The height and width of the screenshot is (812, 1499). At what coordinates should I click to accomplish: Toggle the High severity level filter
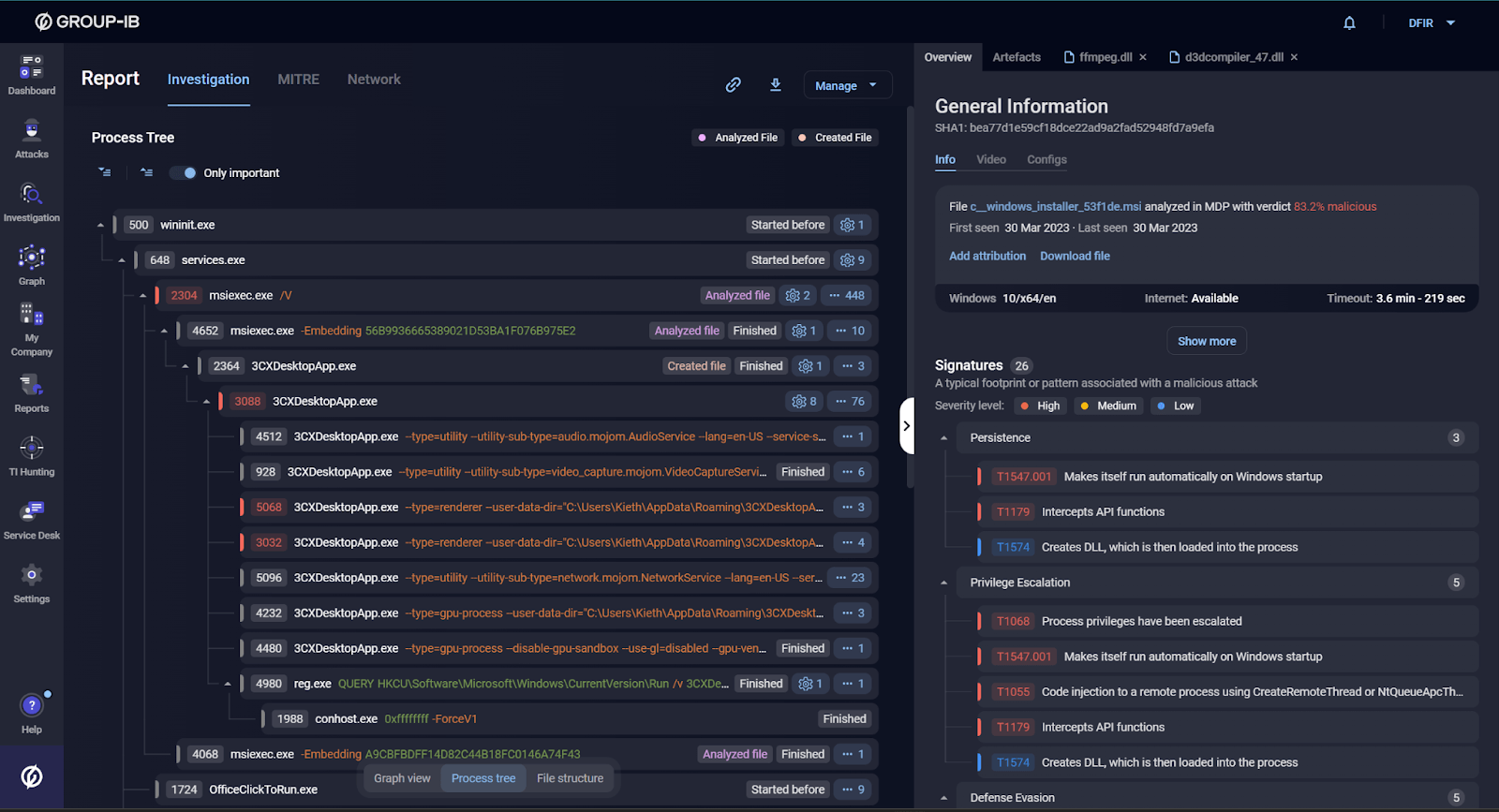coord(1040,406)
